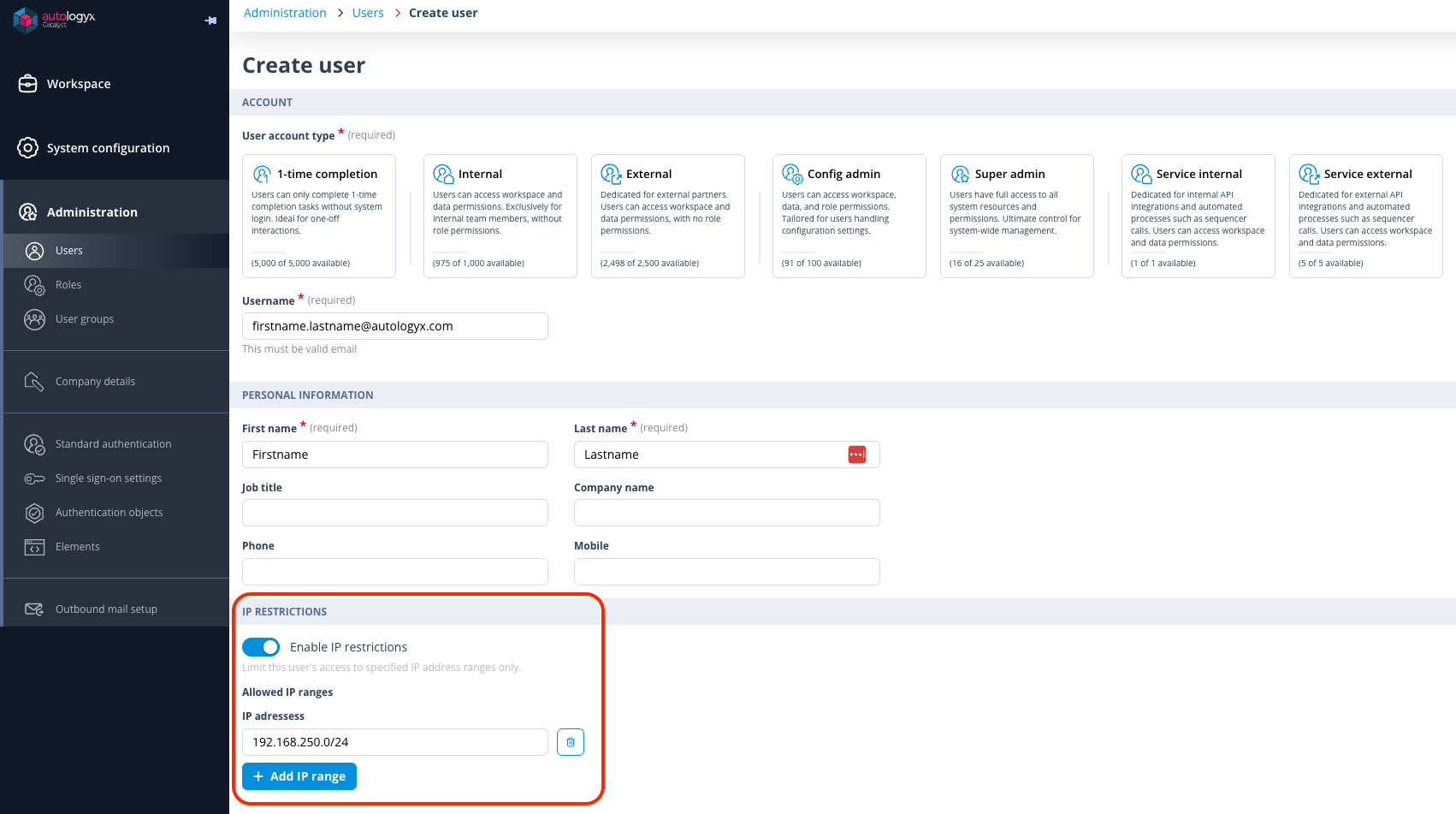Select the Super admin account type
Image resolution: width=1456 pixels, height=814 pixels.
pyautogui.click(x=1017, y=216)
